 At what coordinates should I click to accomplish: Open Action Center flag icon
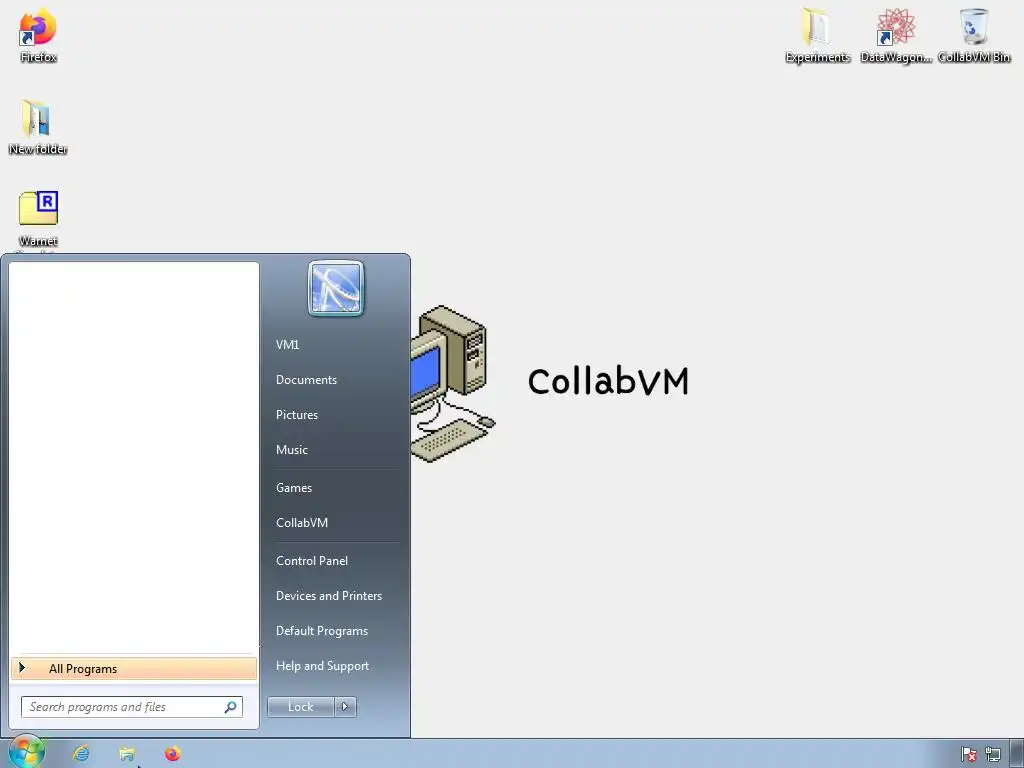coord(968,755)
